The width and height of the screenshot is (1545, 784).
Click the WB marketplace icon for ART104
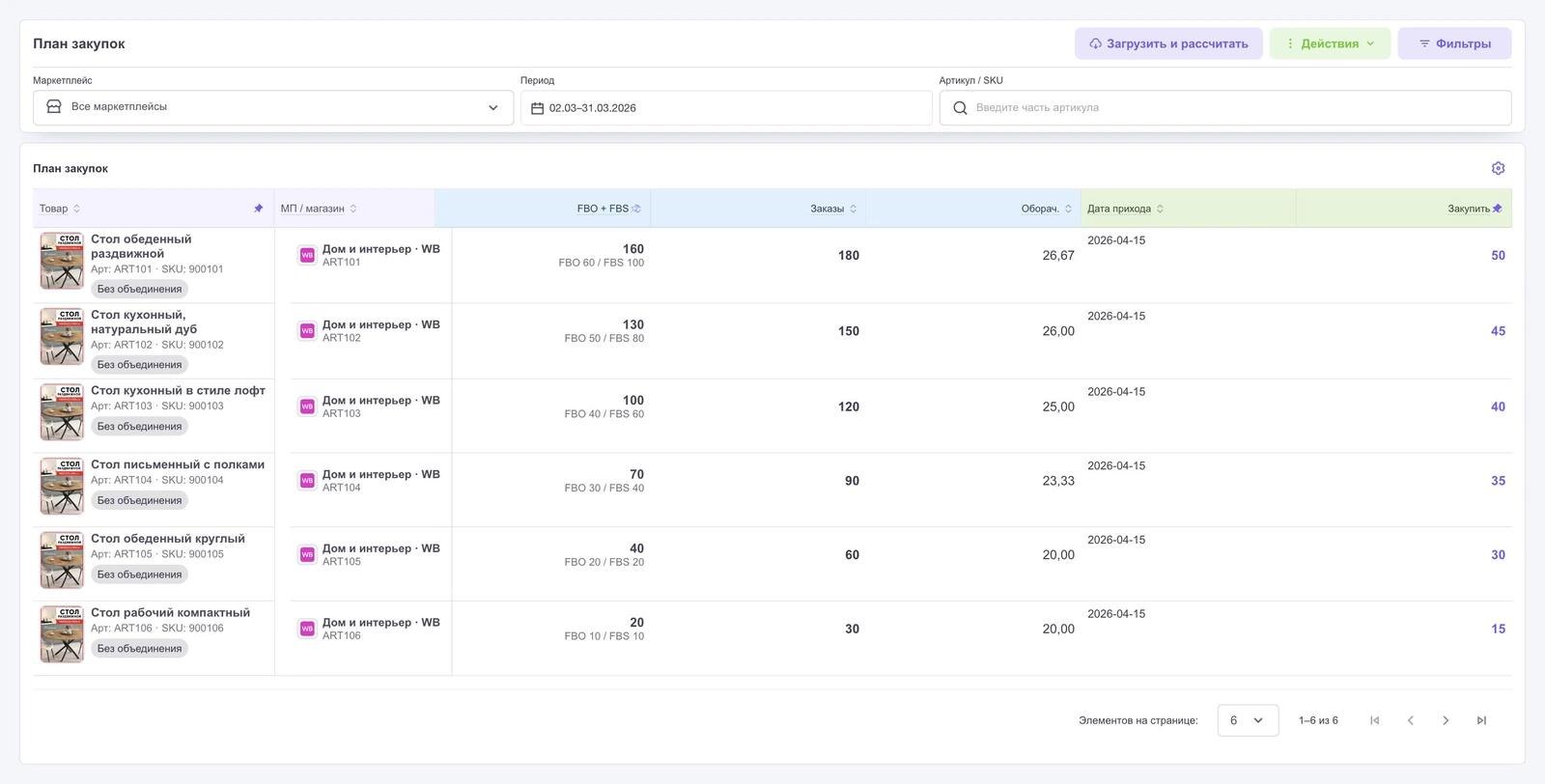tap(307, 481)
